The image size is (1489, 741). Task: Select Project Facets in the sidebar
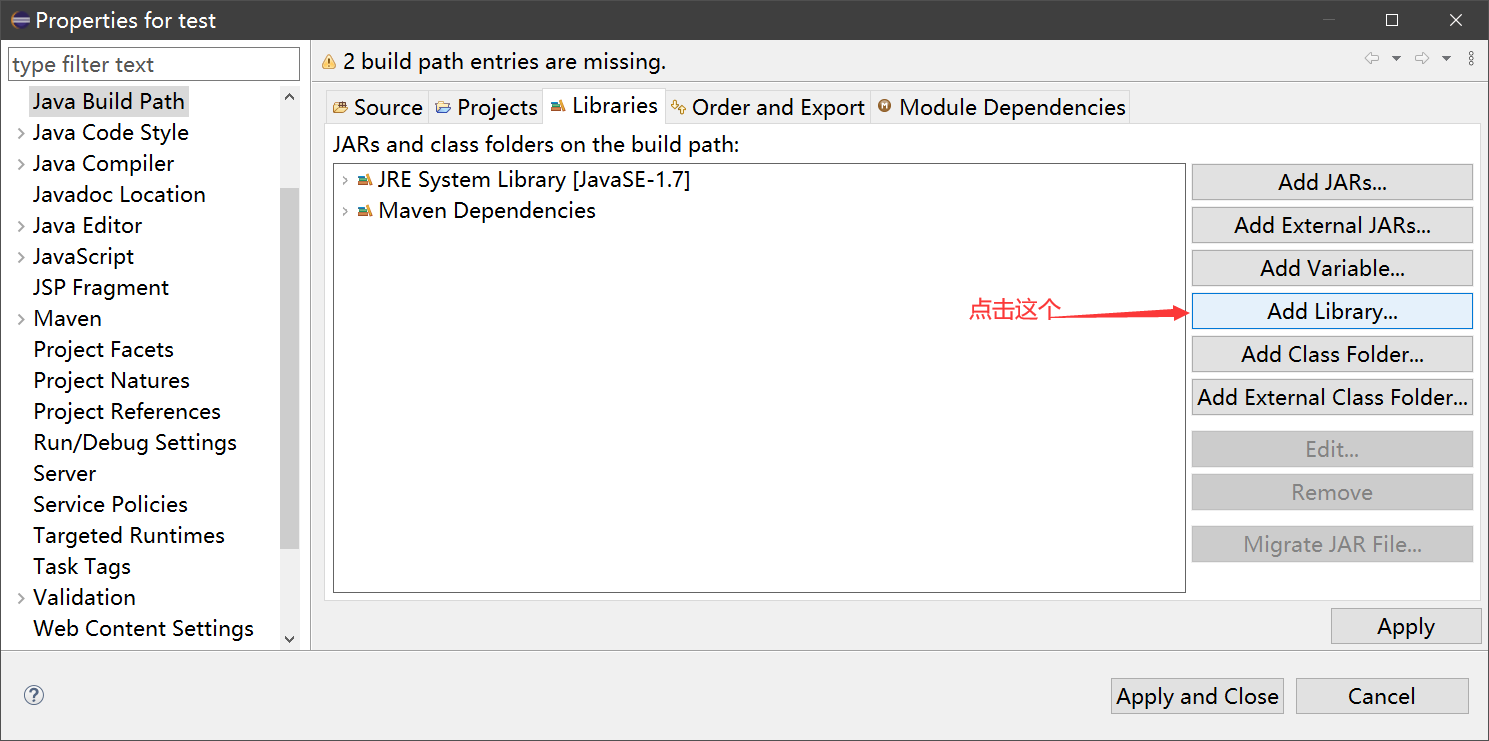pos(104,350)
